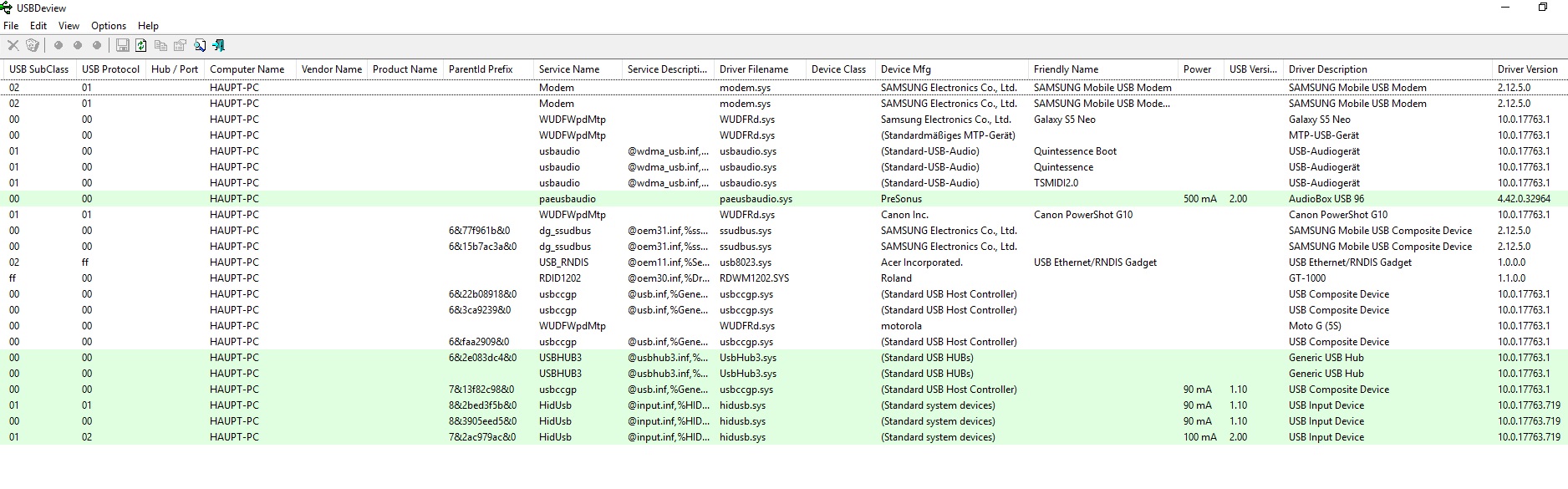Select the Roland manufacturer cell
The image size is (1568, 489).
click(x=896, y=278)
